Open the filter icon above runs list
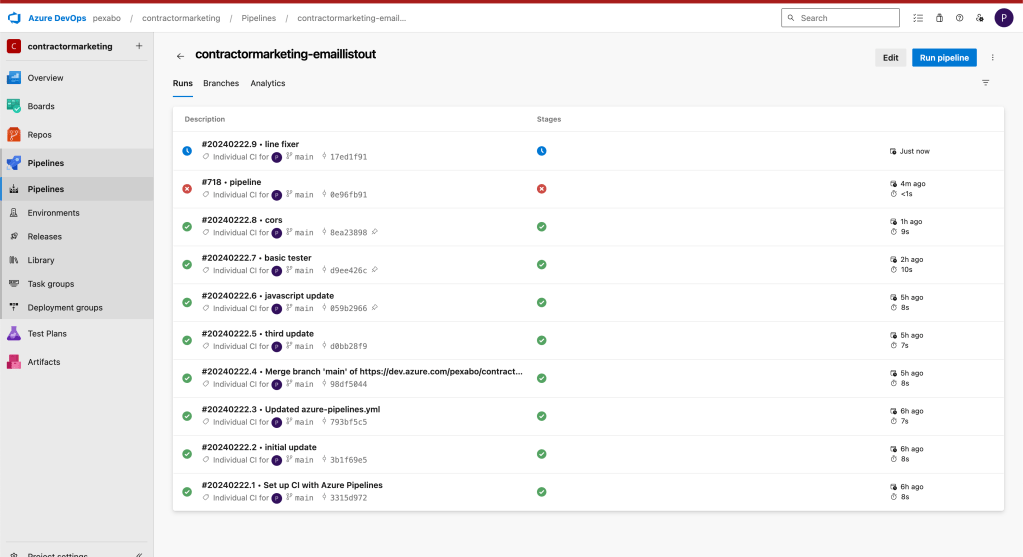This screenshot has height=557, width=1023. tap(986, 83)
